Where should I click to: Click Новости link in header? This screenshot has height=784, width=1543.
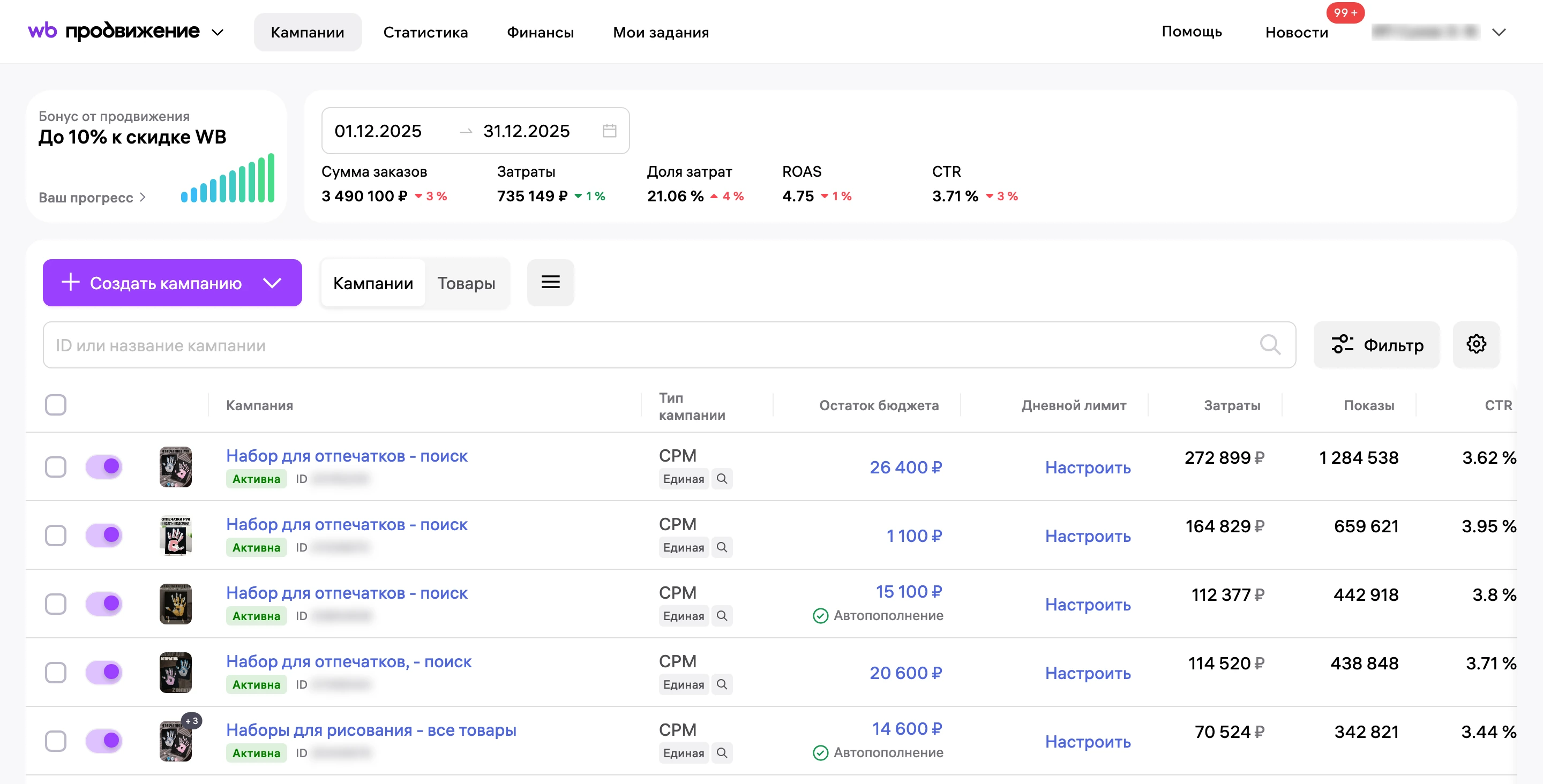(1296, 32)
